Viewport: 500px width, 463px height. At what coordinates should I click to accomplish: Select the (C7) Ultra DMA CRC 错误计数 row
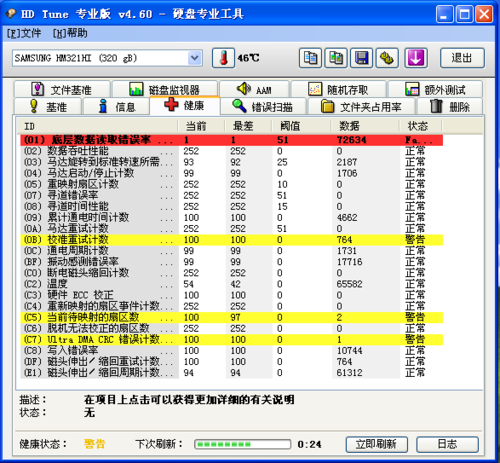coord(231,339)
